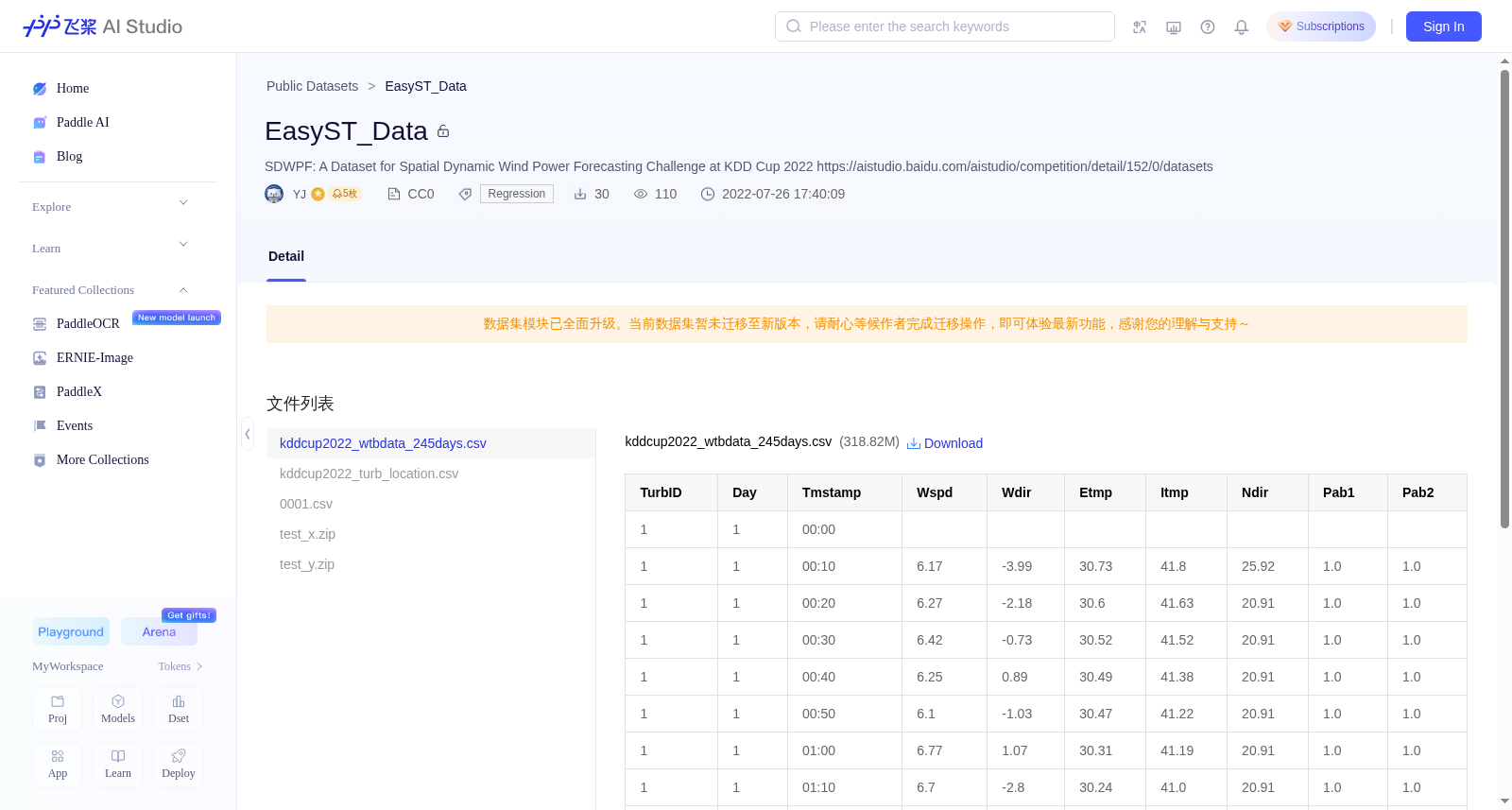
Task: Click Public Datasets breadcrumb link
Action: coord(312,86)
